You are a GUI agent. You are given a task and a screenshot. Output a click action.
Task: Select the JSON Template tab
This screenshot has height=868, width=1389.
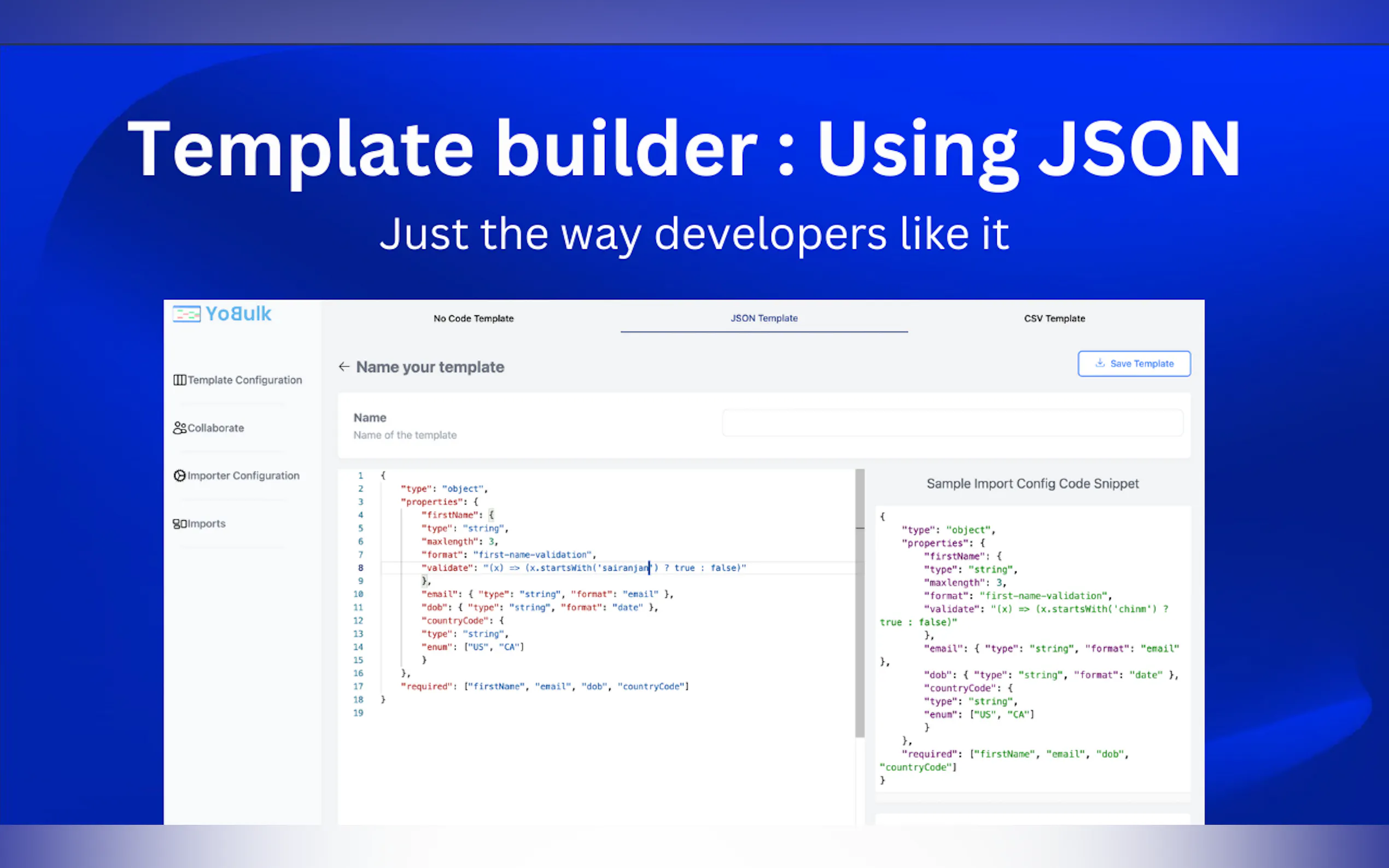point(764,319)
